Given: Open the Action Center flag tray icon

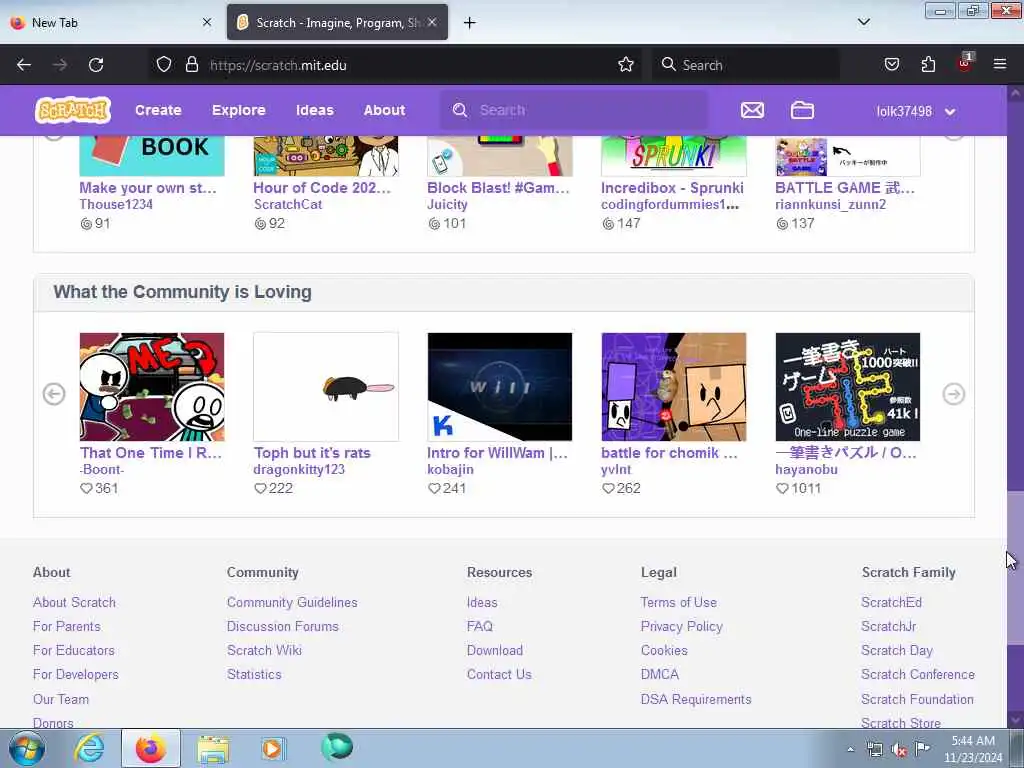Looking at the screenshot, I should click(922, 749).
